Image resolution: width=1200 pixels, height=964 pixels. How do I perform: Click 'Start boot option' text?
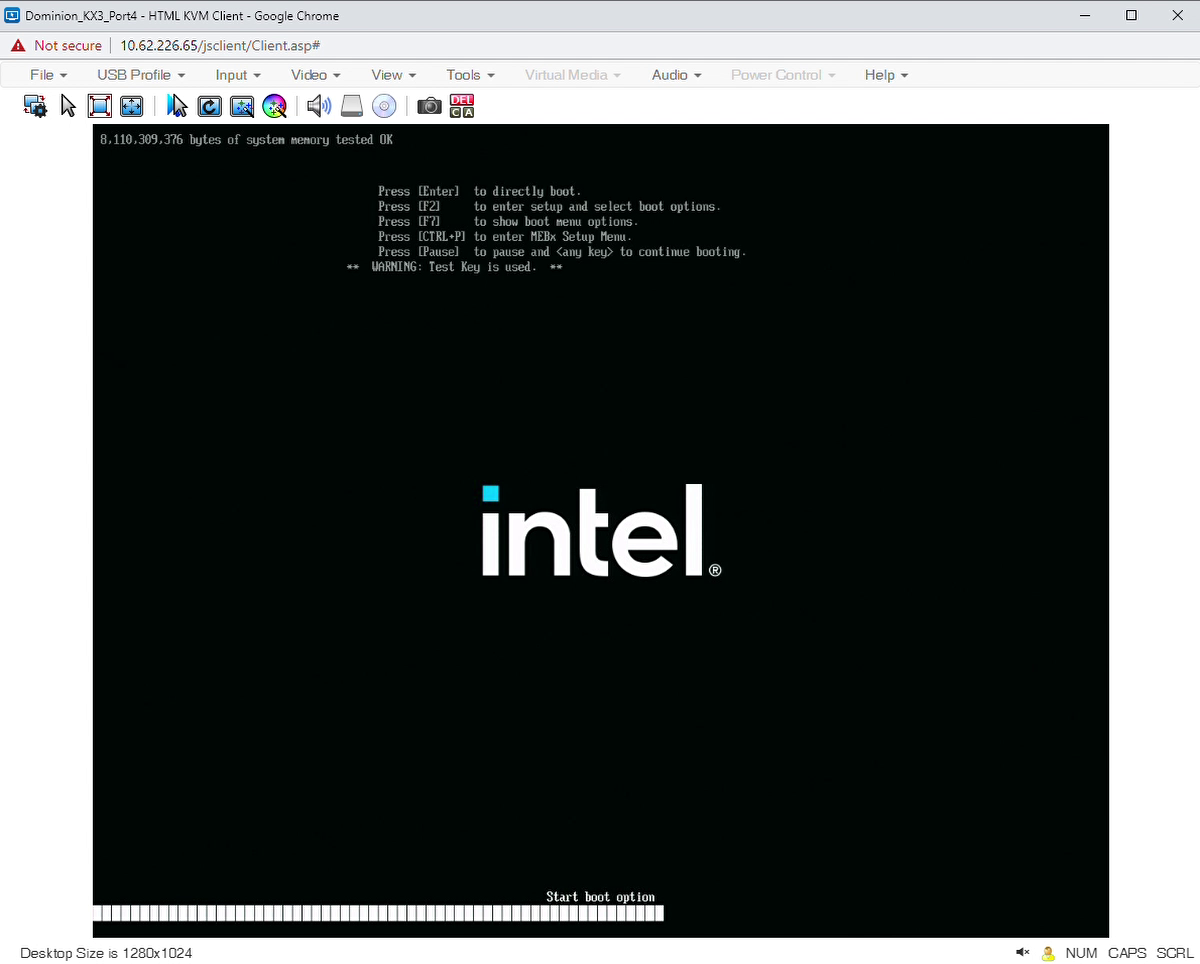tap(600, 897)
